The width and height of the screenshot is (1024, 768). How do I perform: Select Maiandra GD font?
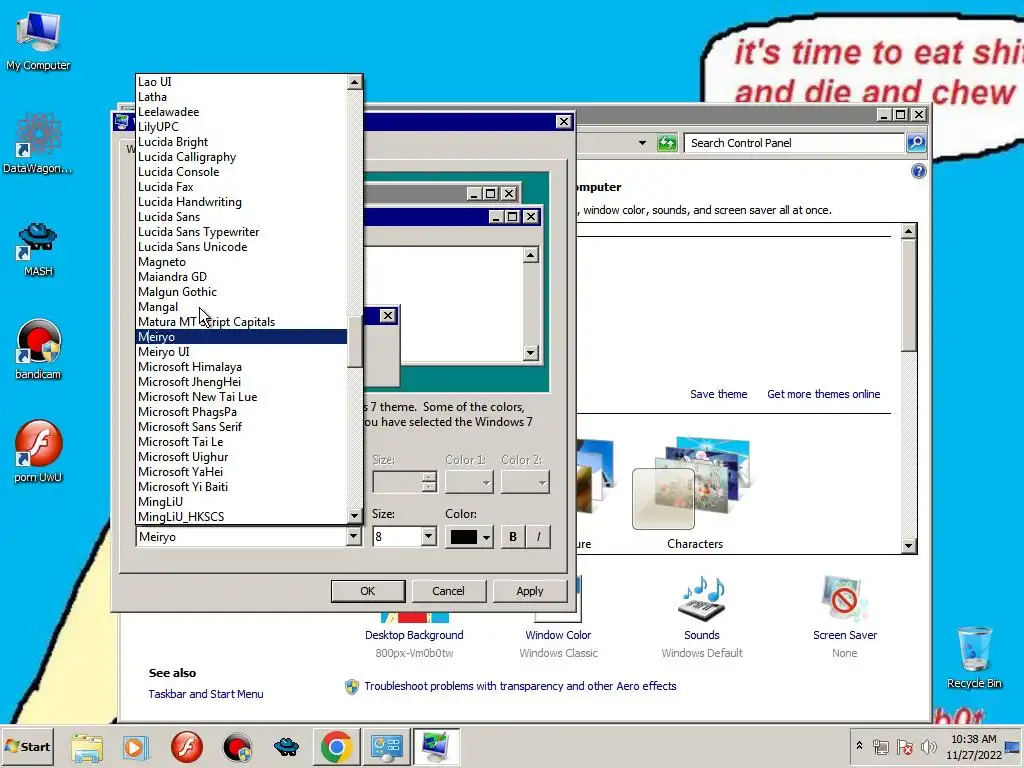point(241,277)
